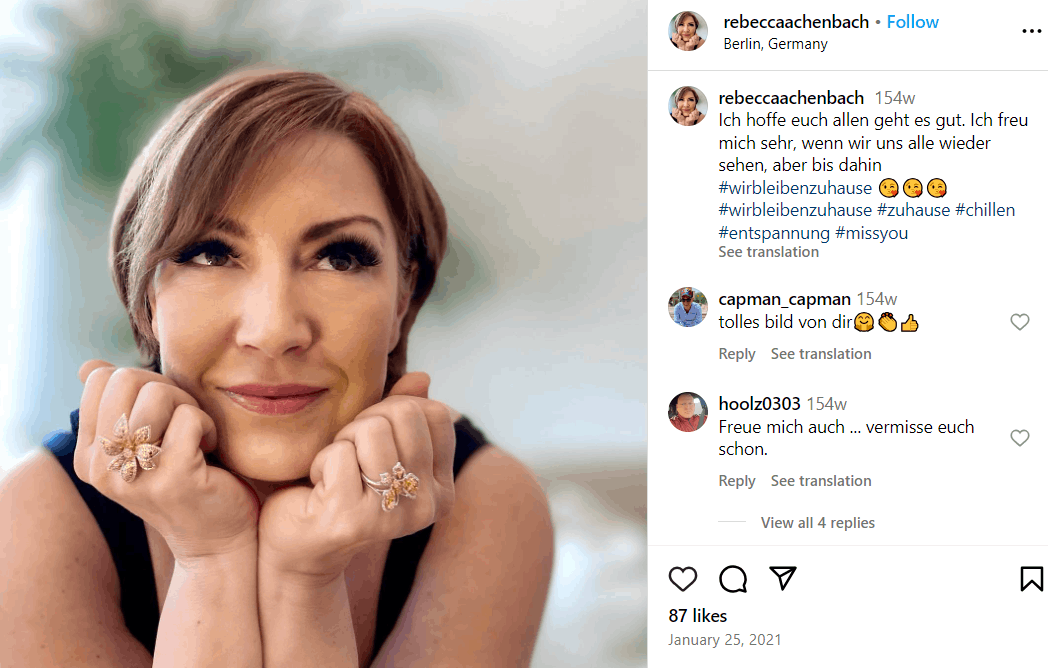Click rebeccaachenbach's avatar beside the caption
Viewport: 1048px width, 668px height.
click(687, 105)
